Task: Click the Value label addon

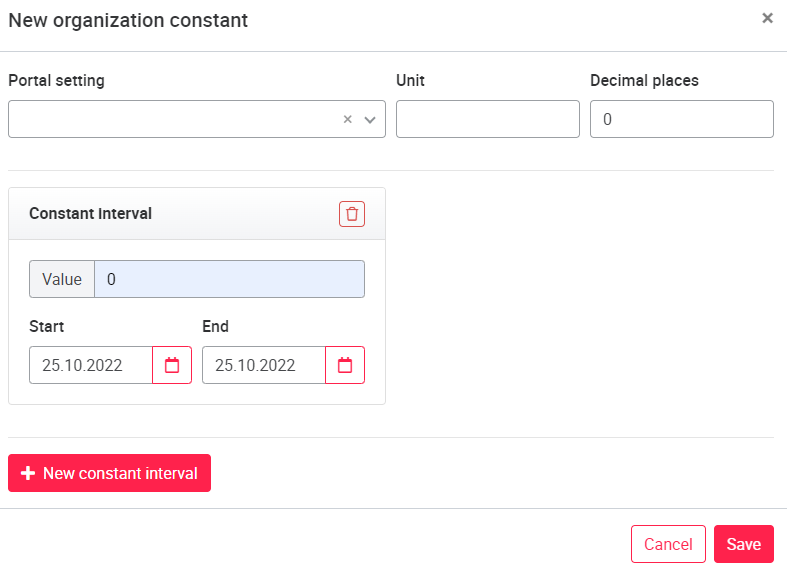Action: click(x=62, y=280)
